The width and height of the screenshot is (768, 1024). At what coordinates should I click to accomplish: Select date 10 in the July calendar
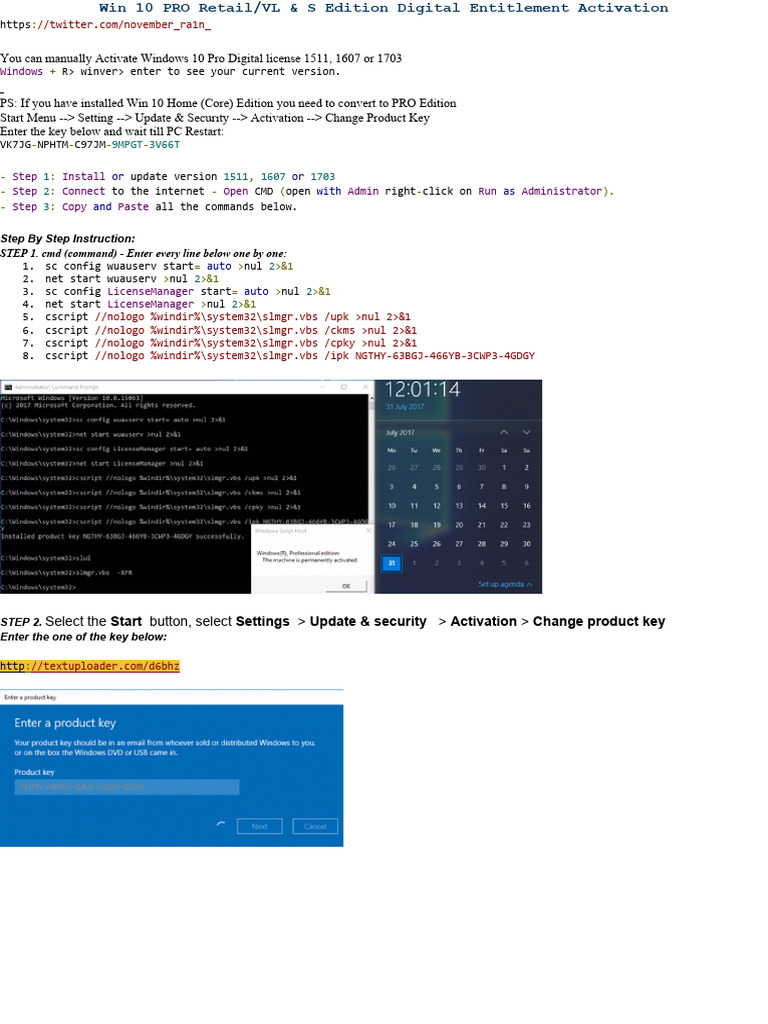point(392,505)
